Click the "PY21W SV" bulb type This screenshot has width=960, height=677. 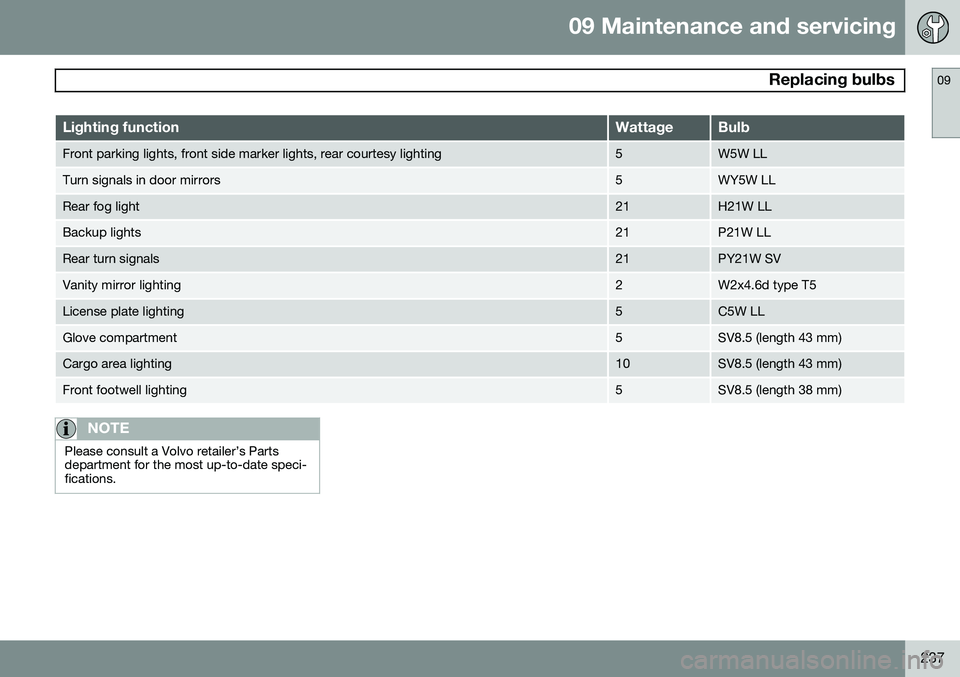point(749,259)
